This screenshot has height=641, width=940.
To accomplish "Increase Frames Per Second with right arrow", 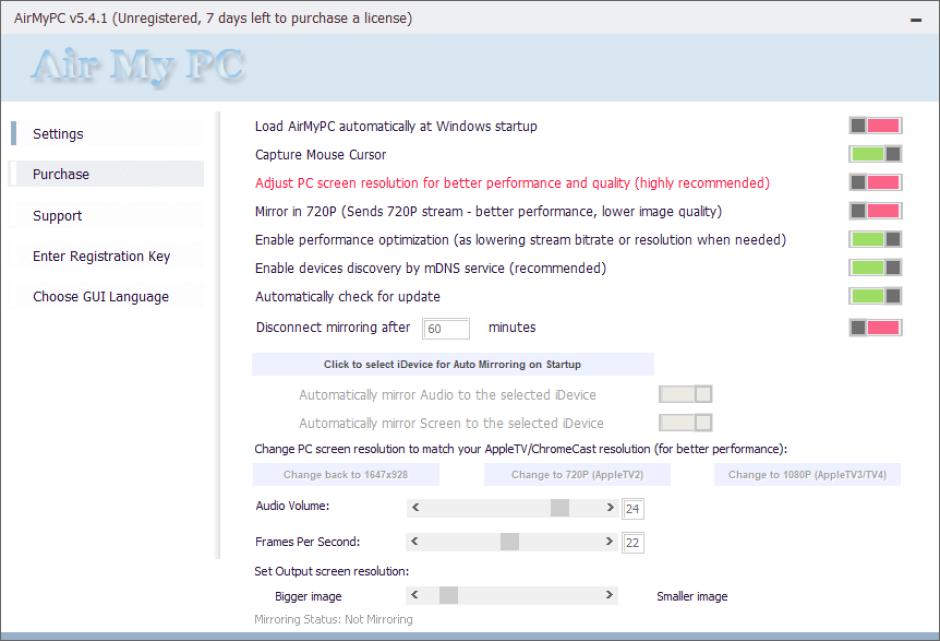I will (x=609, y=541).
